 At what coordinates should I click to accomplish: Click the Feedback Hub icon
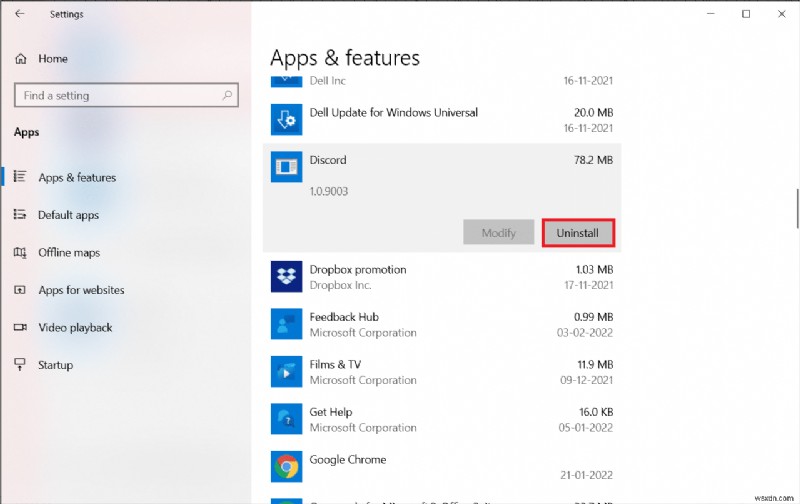pos(286,324)
